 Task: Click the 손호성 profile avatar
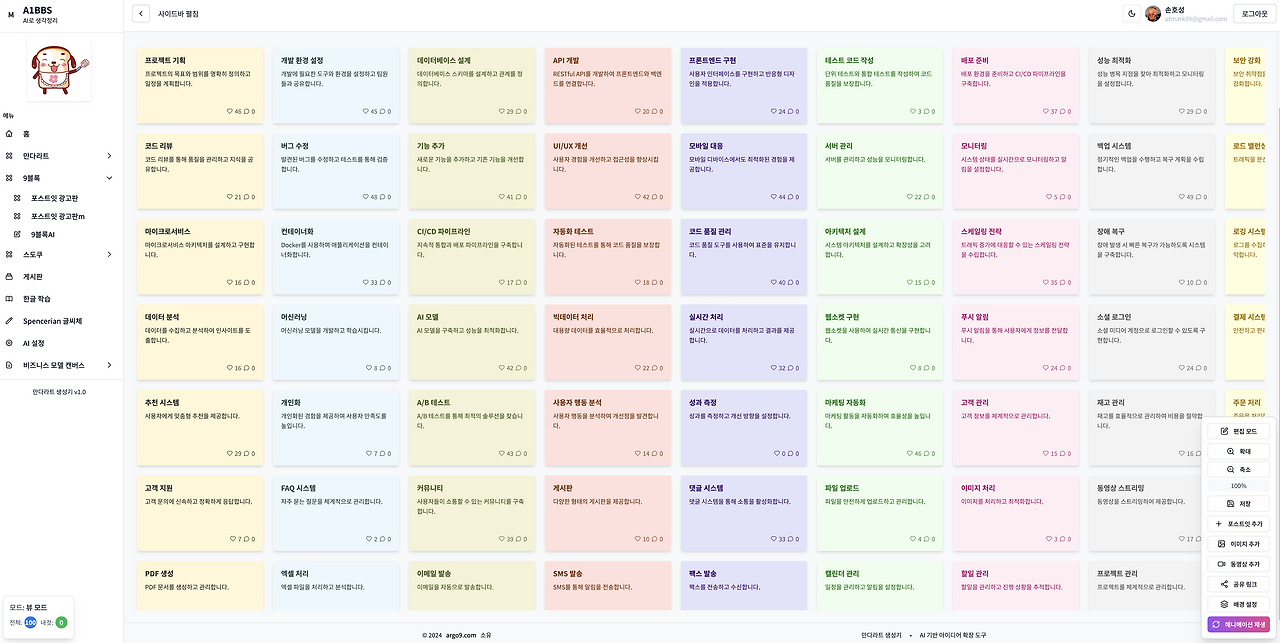coord(1152,14)
